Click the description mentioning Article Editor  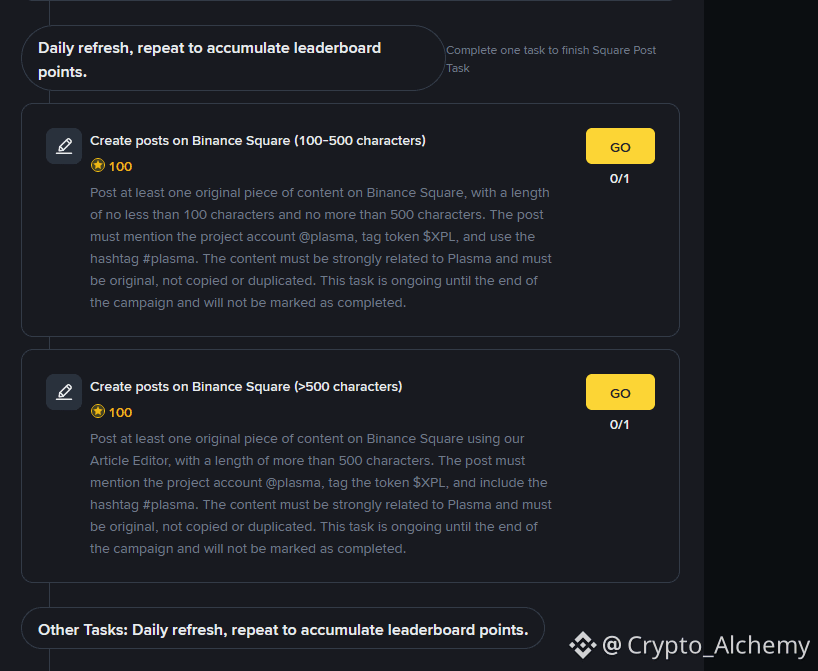coord(320,493)
